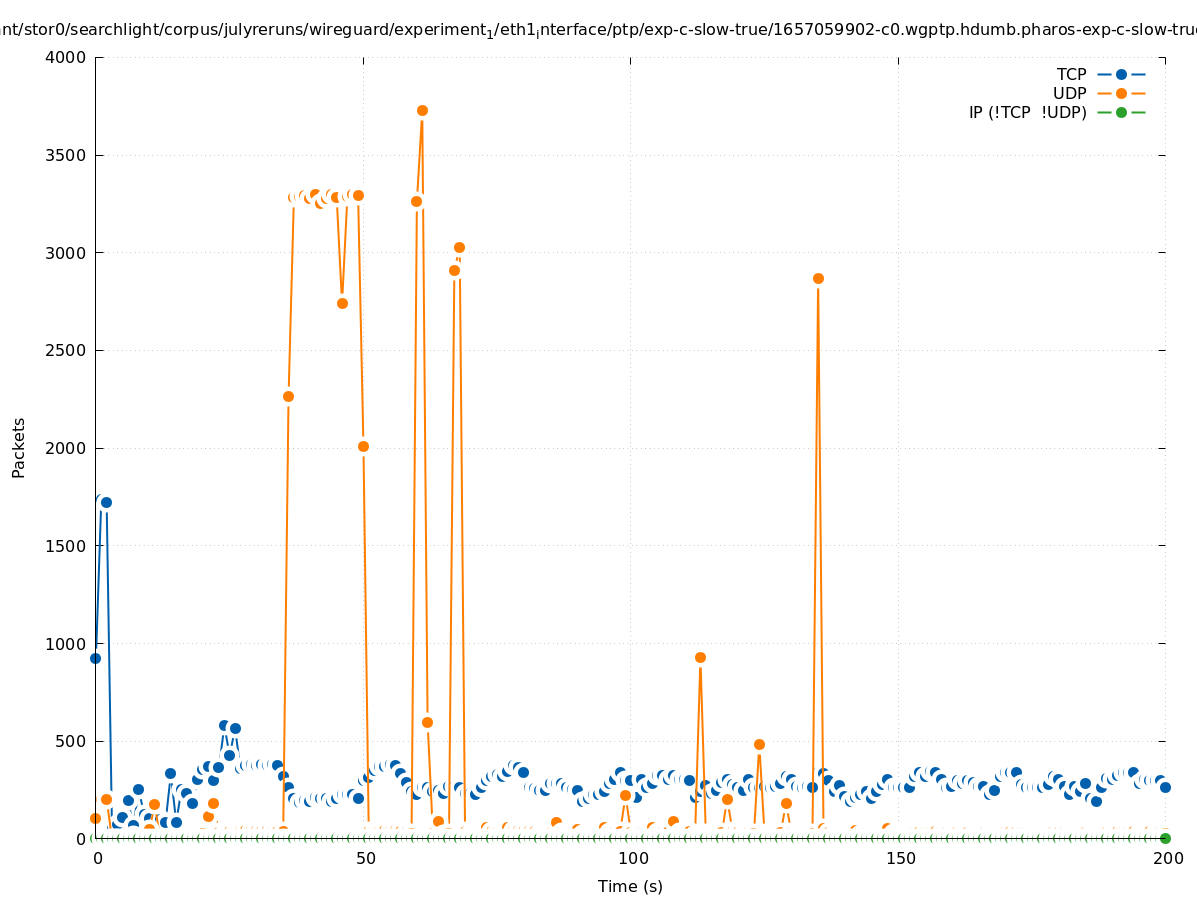Click the blue TCP legend marker

tap(1121, 74)
